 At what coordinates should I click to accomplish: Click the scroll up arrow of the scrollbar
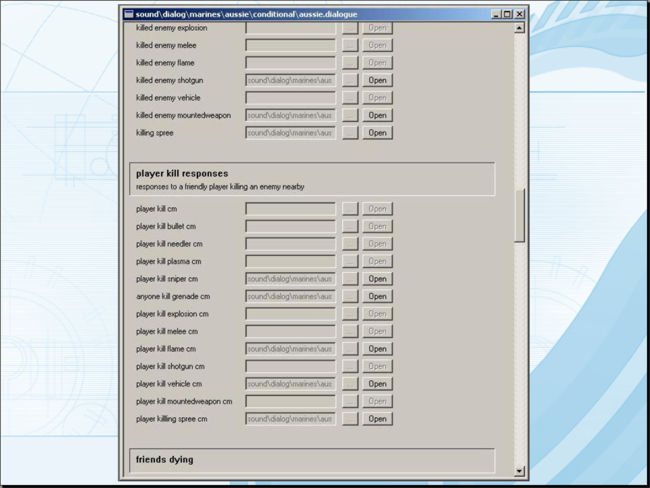519,28
